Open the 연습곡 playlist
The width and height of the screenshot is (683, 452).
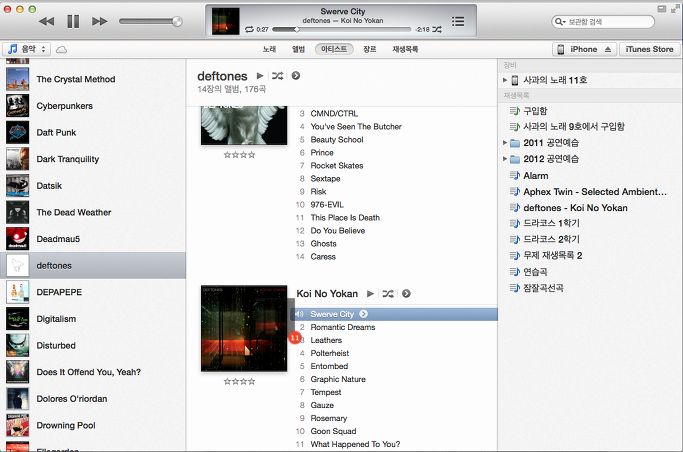point(535,272)
